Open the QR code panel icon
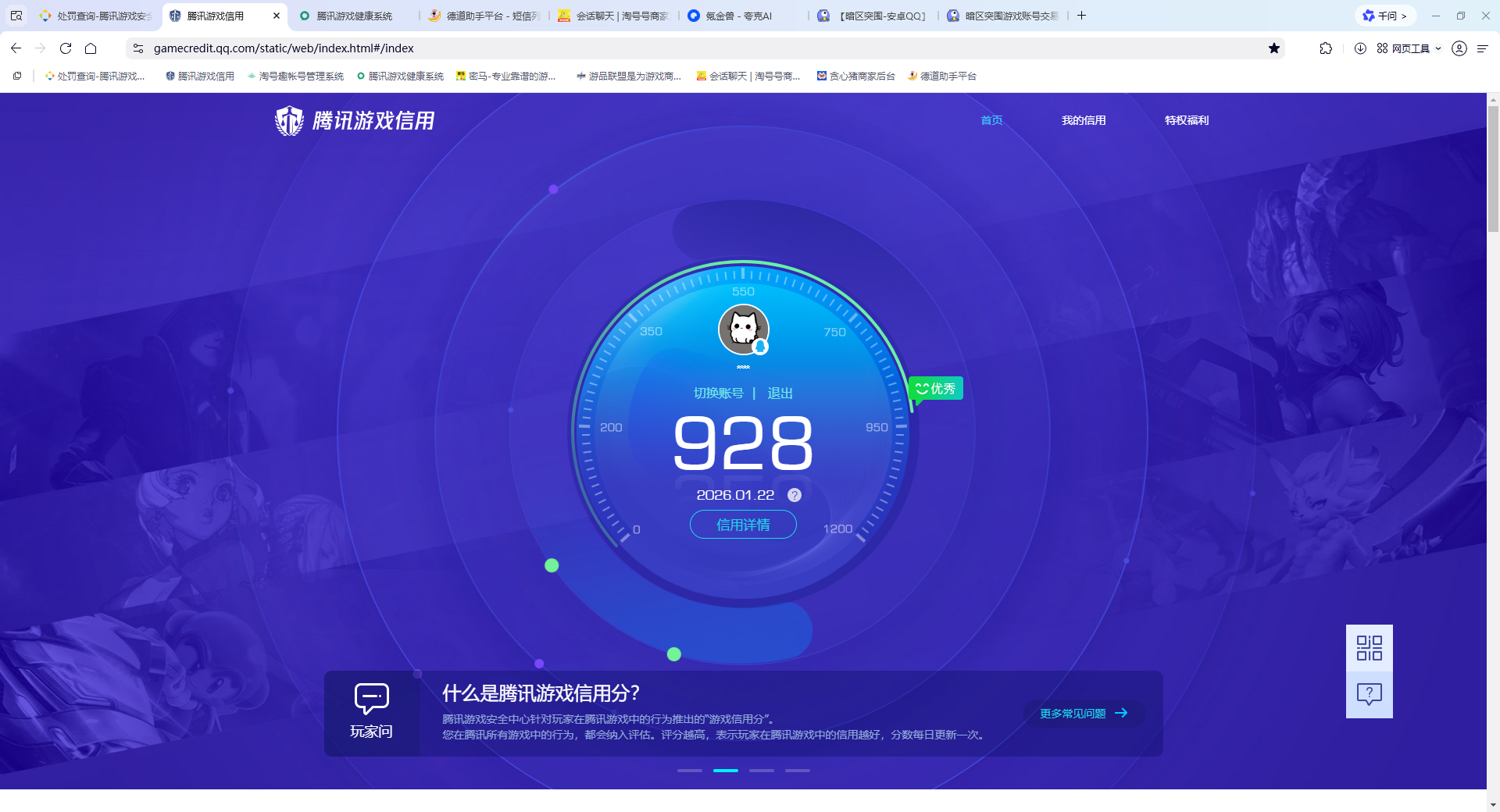Screen dimensions: 1500x812 pyautogui.click(x=1369, y=648)
